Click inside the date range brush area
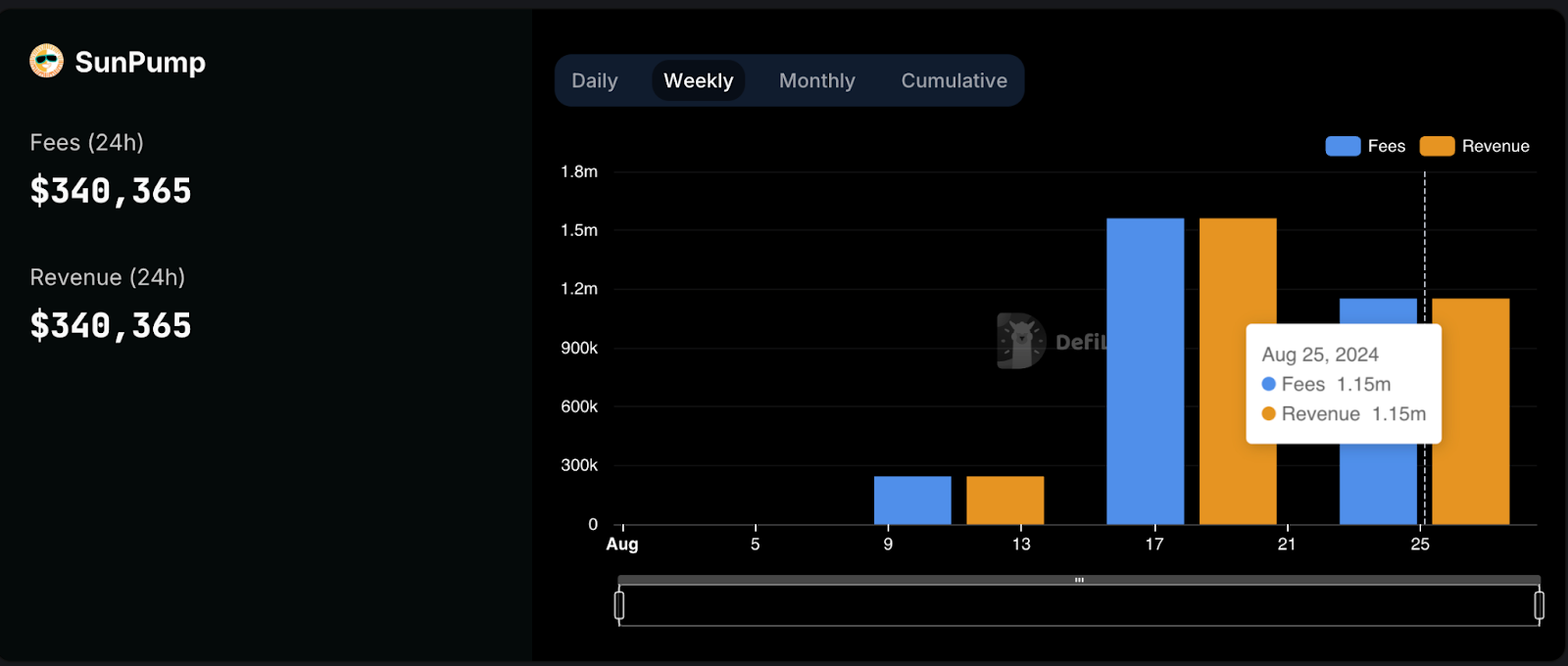 point(1079,605)
